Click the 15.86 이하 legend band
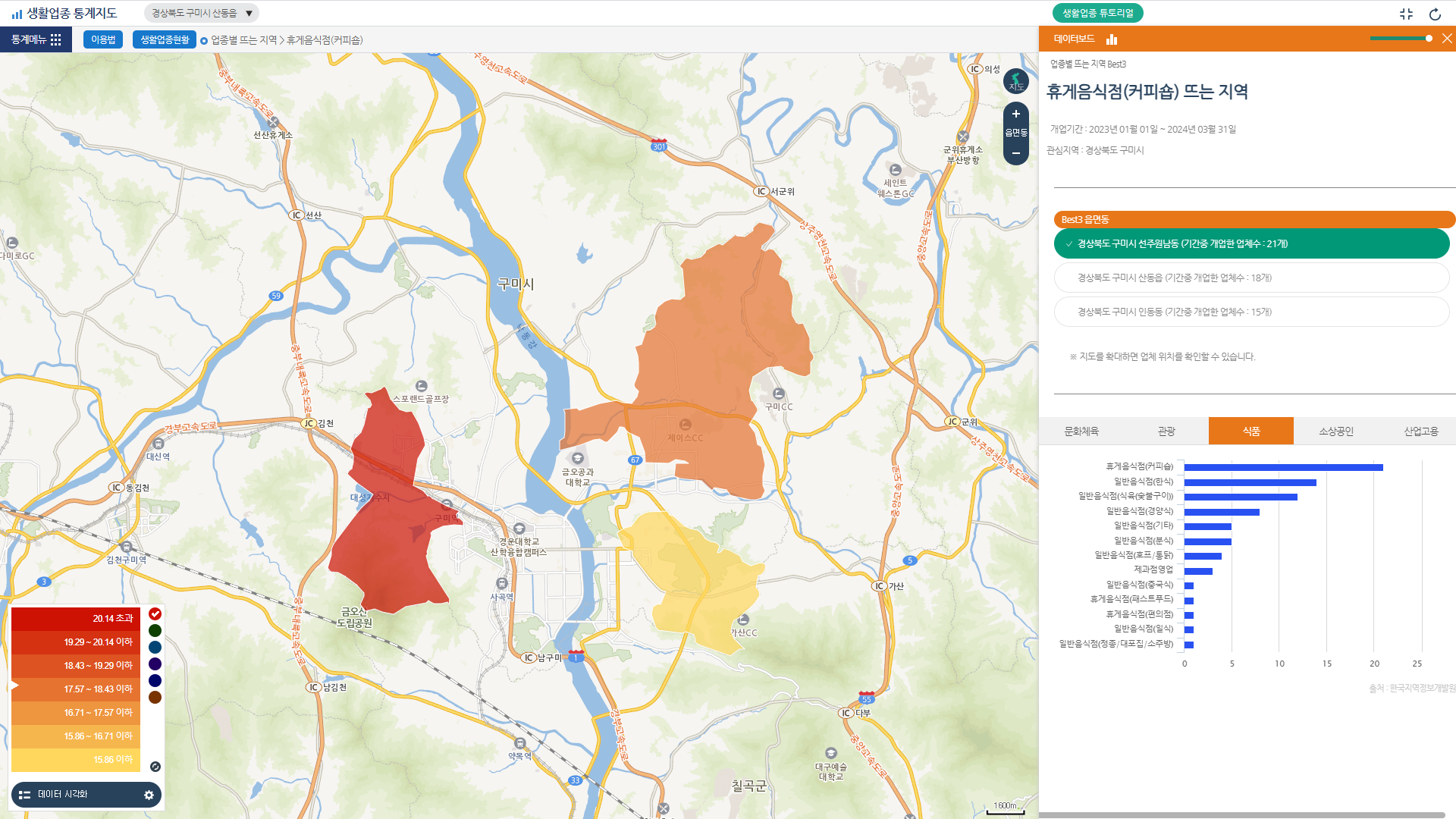The width and height of the screenshot is (1456, 819). click(76, 760)
